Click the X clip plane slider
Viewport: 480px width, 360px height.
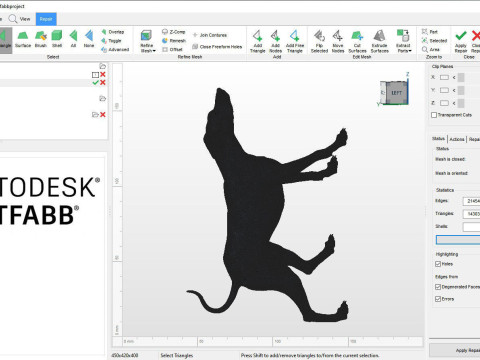(x=461, y=77)
